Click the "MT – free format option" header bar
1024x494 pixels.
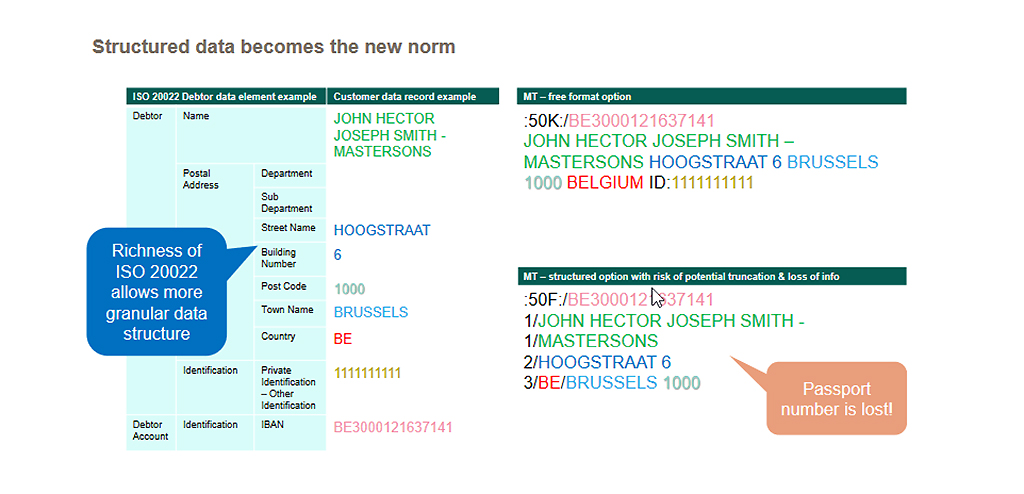tap(711, 97)
